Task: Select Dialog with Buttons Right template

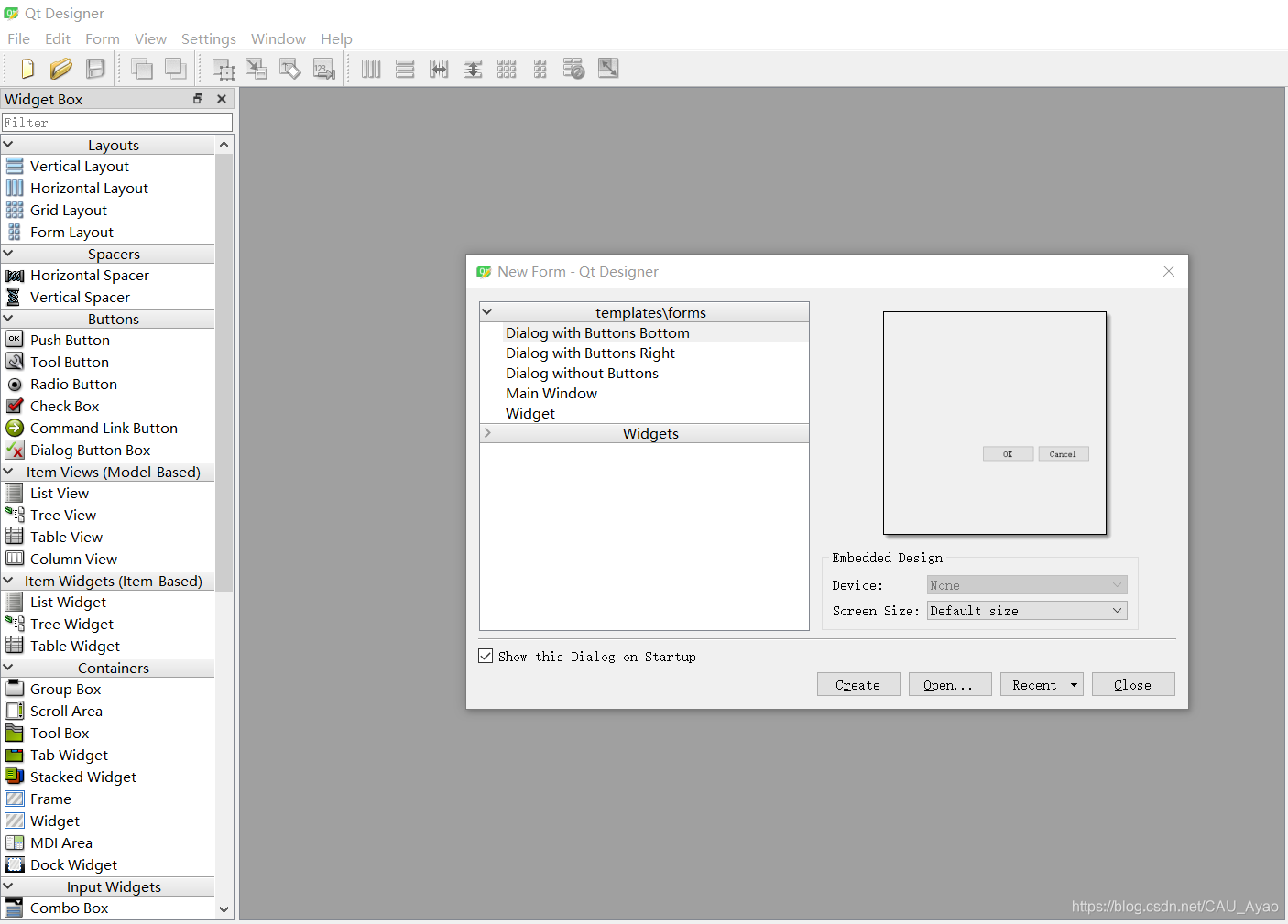Action: click(590, 353)
